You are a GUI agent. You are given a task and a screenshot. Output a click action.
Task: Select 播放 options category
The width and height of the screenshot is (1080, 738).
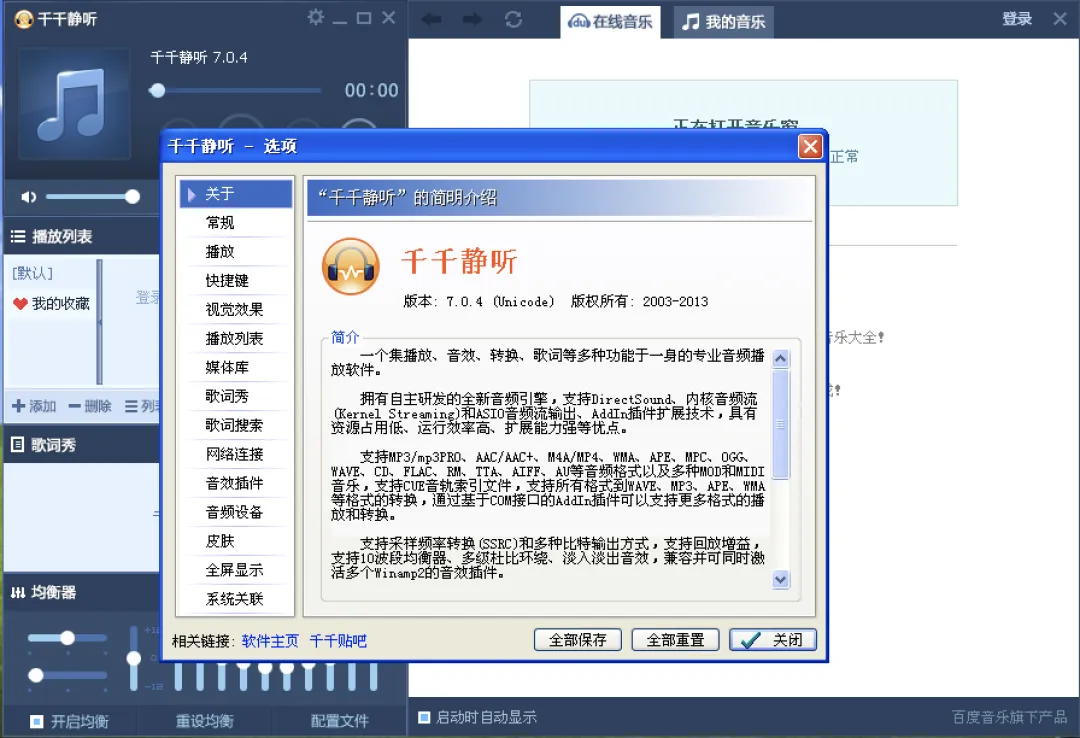(236, 252)
